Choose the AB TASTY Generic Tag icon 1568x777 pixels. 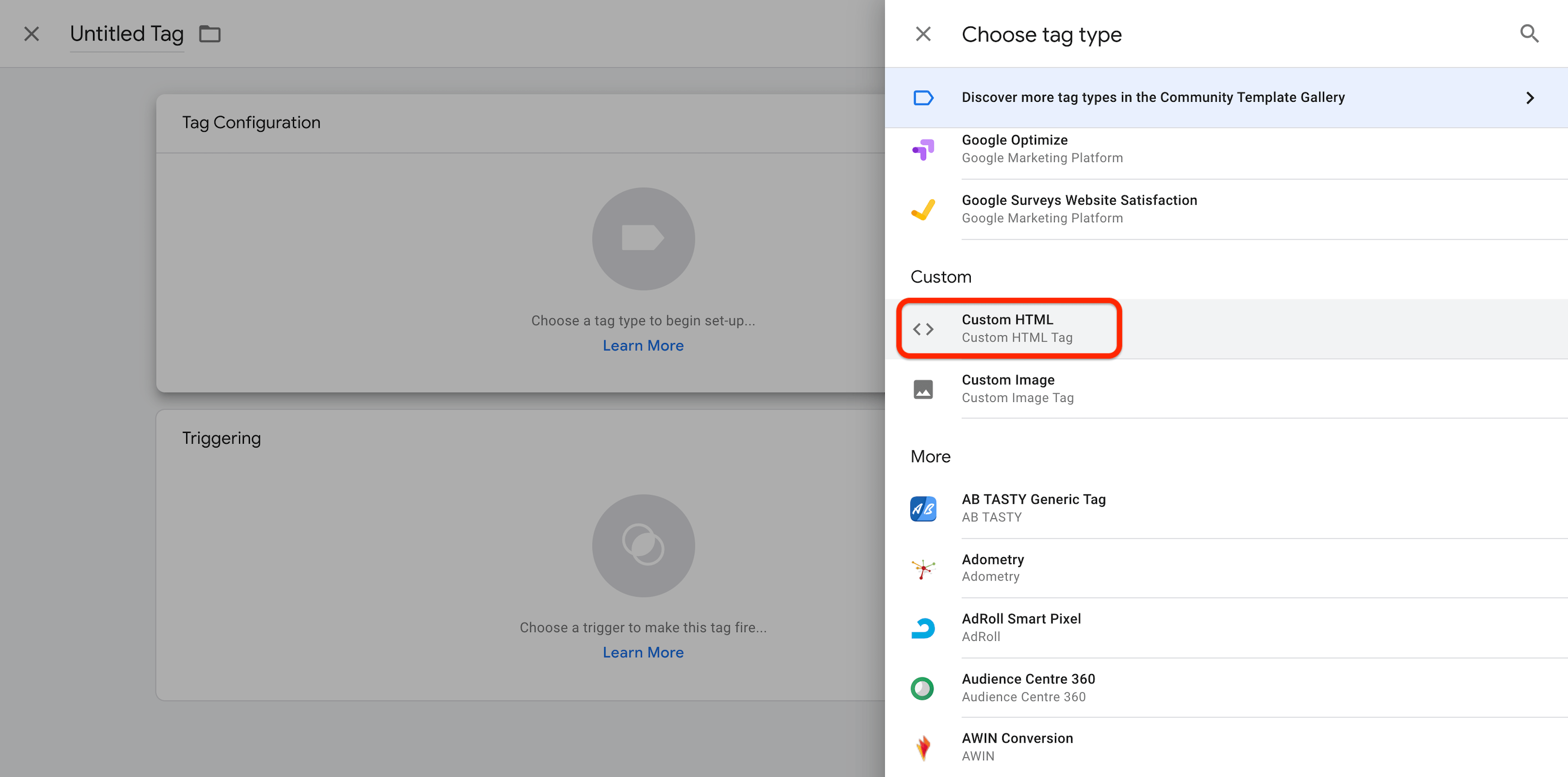[x=923, y=509]
